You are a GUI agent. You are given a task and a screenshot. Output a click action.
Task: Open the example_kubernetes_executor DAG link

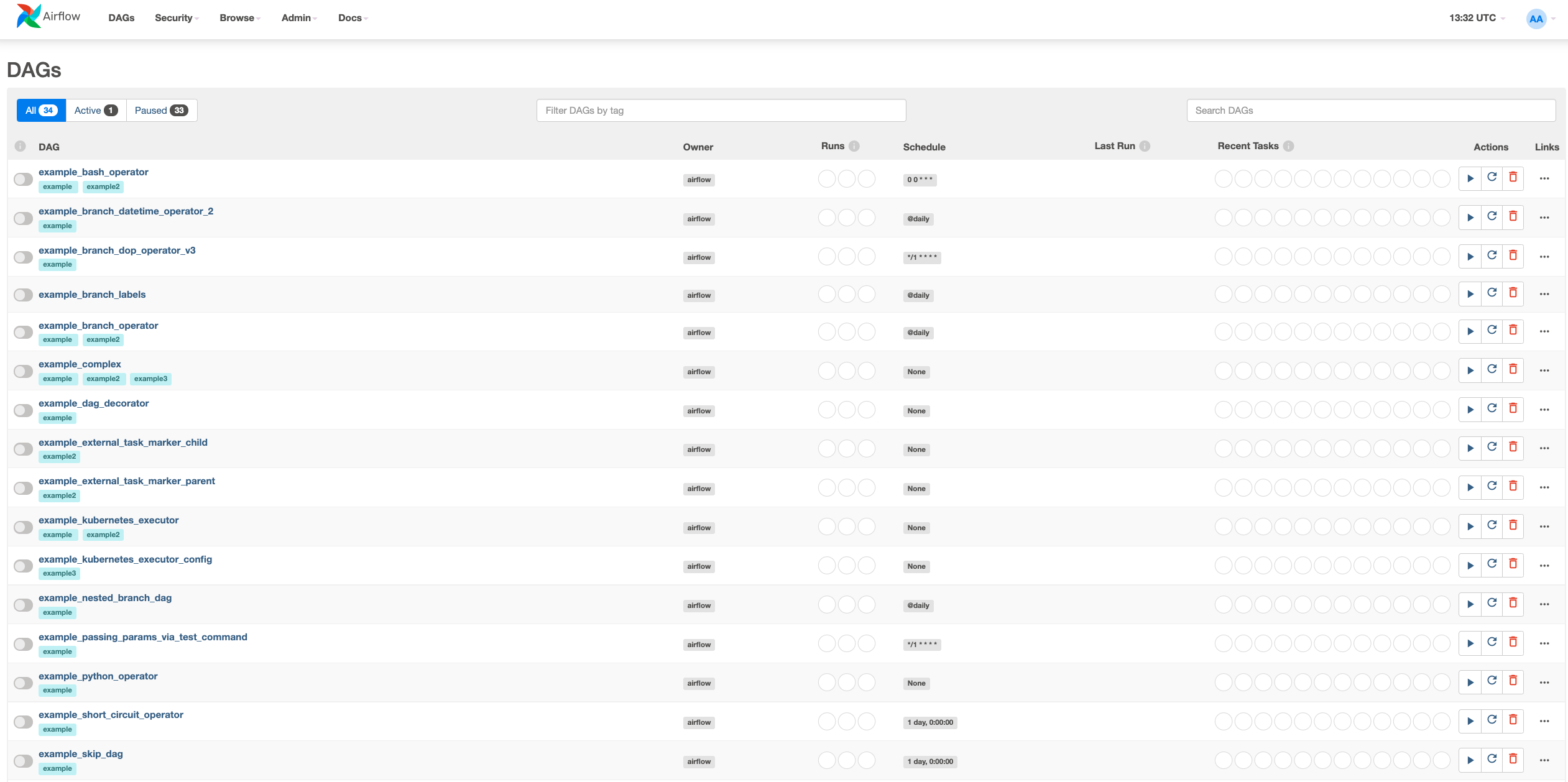[x=108, y=520]
